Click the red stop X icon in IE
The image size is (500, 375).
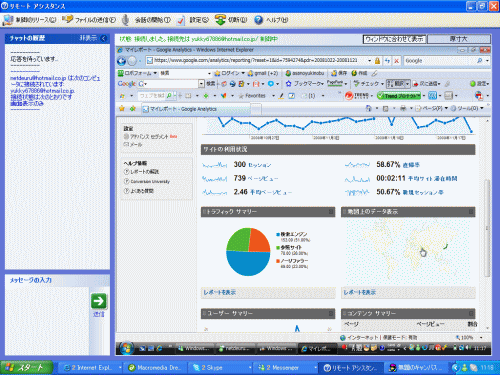click(396, 61)
